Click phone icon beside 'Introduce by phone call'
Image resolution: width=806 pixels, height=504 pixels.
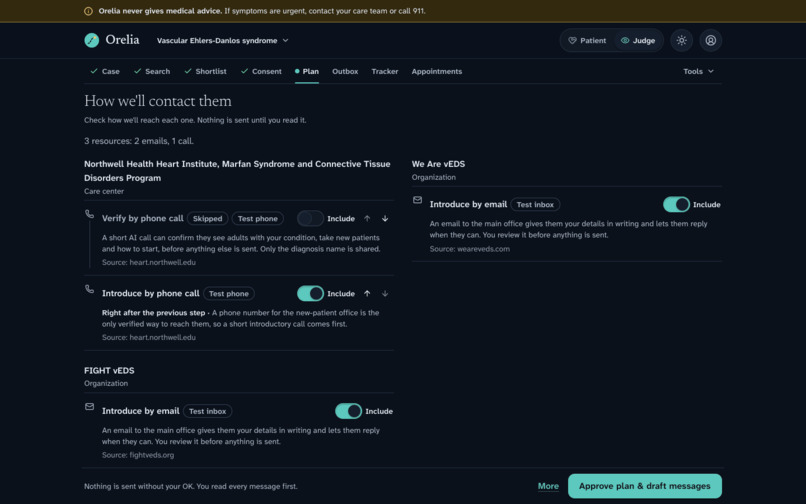click(89, 289)
